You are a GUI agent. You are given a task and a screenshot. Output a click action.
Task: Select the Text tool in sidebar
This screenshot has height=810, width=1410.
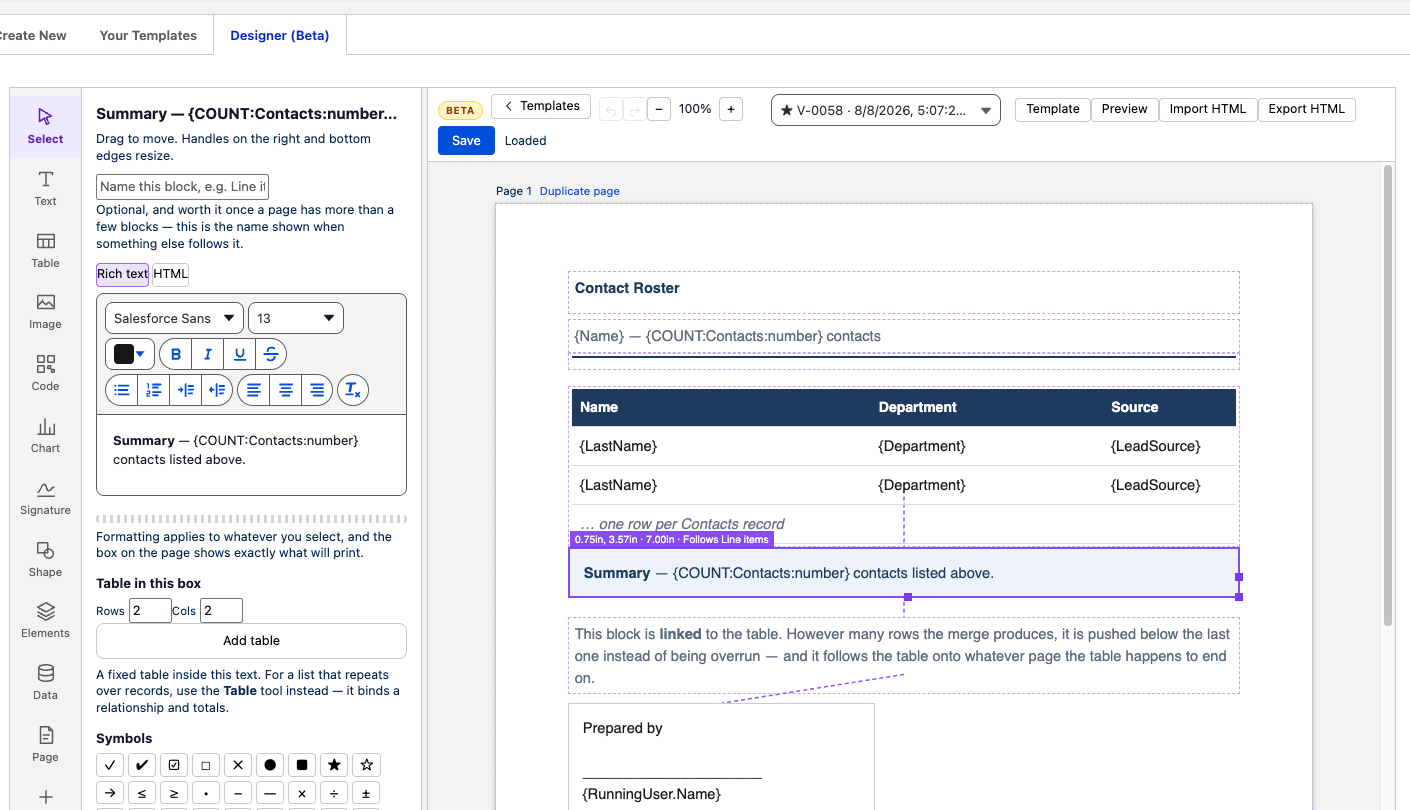pyautogui.click(x=45, y=188)
